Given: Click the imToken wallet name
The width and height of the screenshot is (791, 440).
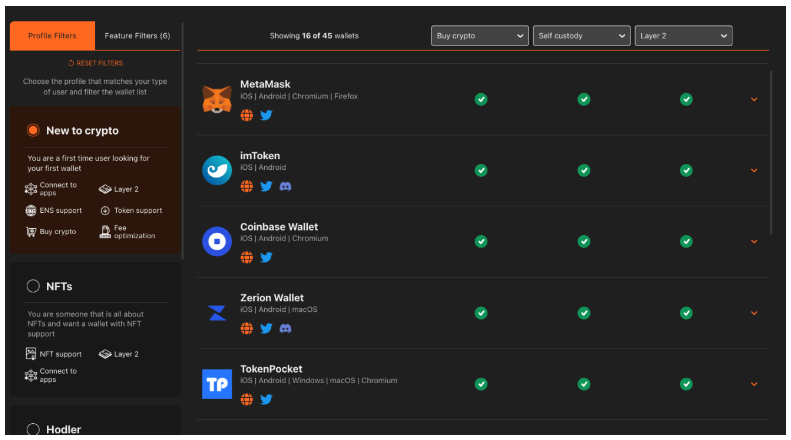Looking at the screenshot, I should (x=260, y=155).
